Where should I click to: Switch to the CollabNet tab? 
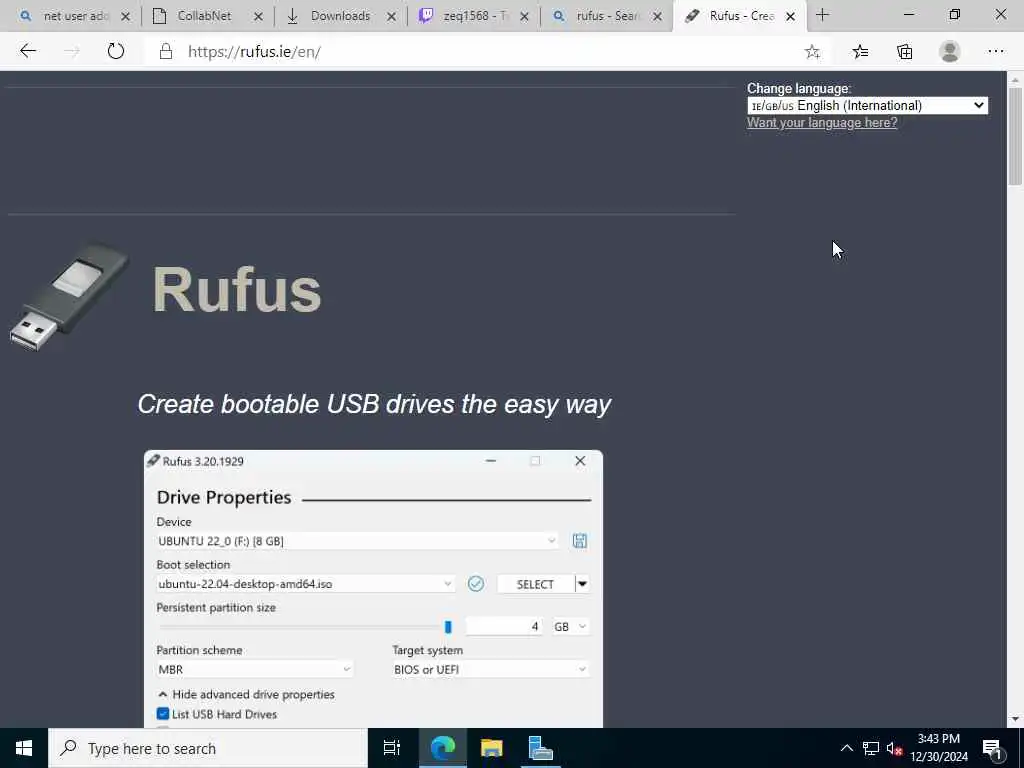[x=204, y=16]
